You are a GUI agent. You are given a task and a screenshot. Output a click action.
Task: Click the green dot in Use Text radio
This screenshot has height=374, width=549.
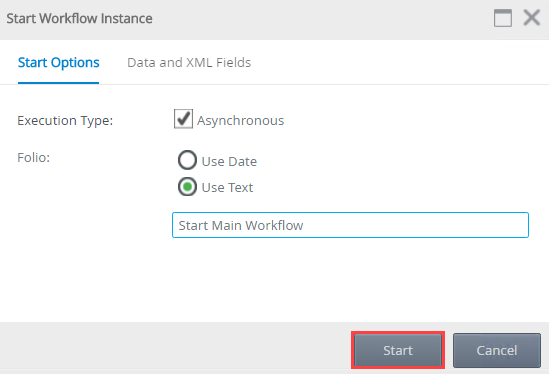pos(187,187)
